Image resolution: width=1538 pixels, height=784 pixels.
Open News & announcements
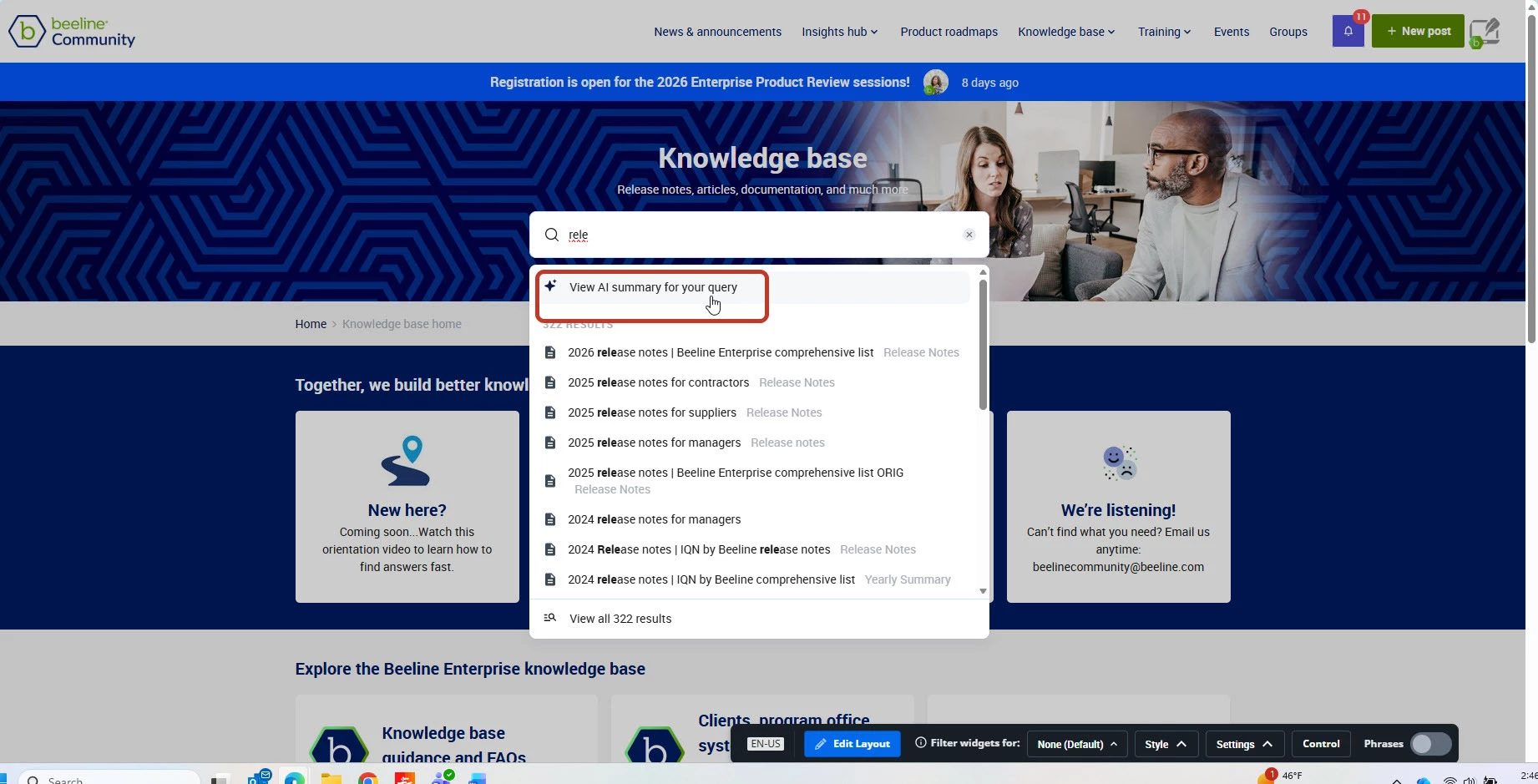(x=717, y=32)
